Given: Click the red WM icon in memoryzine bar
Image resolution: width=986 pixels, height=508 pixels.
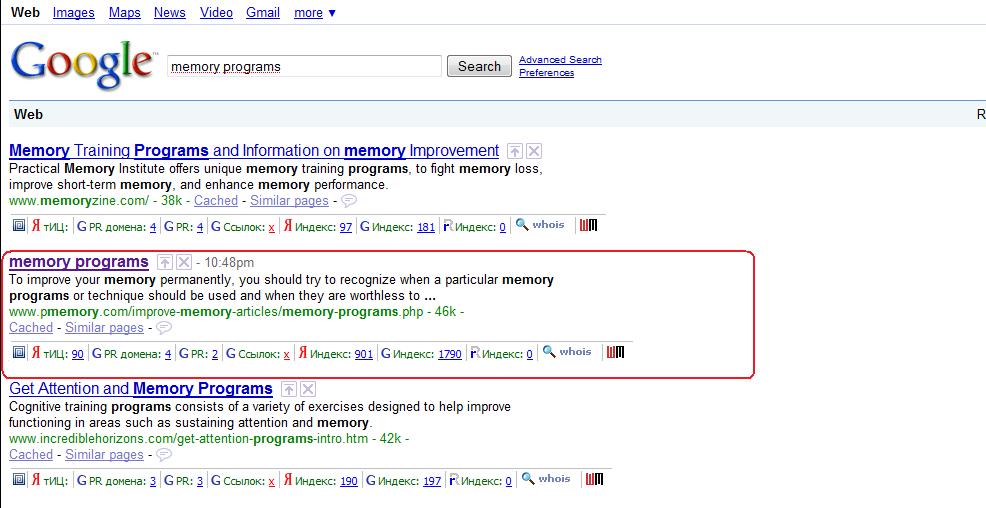Looking at the screenshot, I should (588, 225).
